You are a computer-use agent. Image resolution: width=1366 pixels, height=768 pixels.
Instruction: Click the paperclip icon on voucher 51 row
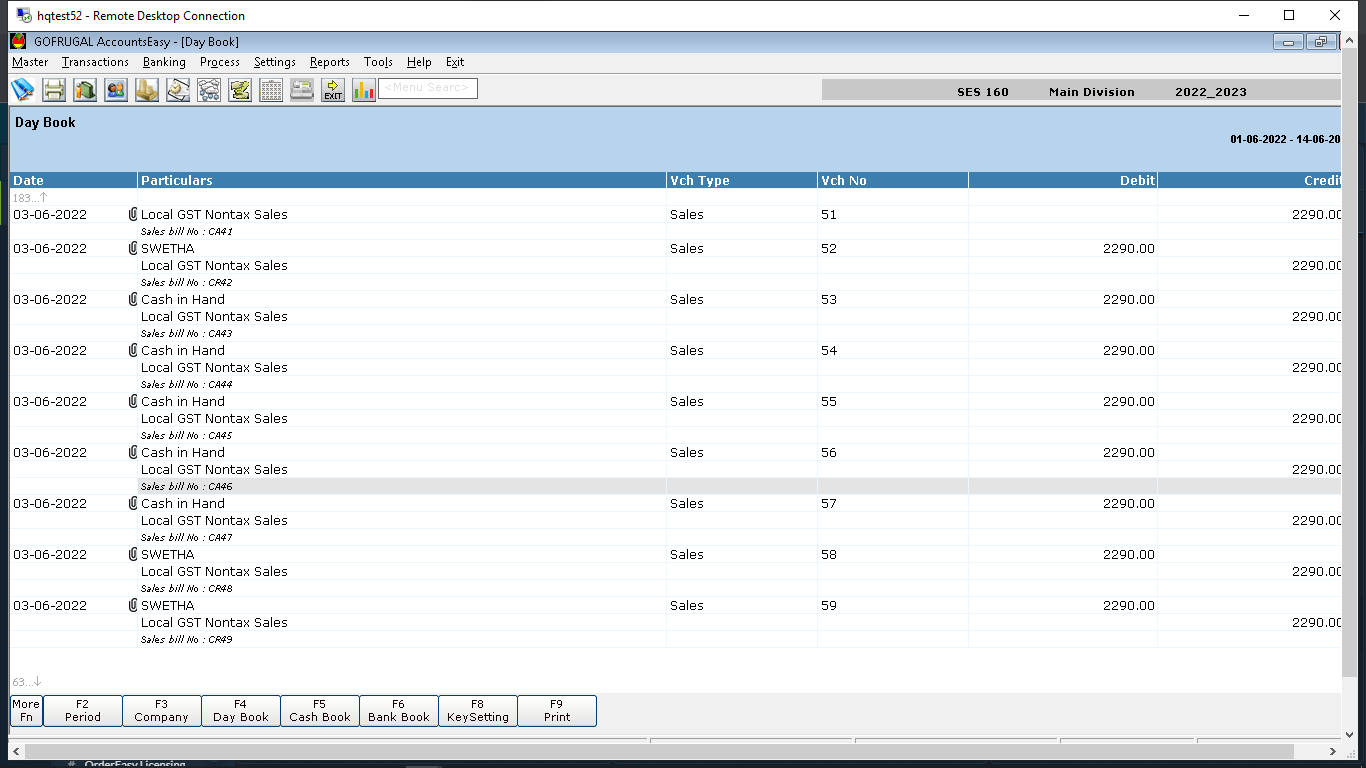(x=133, y=214)
